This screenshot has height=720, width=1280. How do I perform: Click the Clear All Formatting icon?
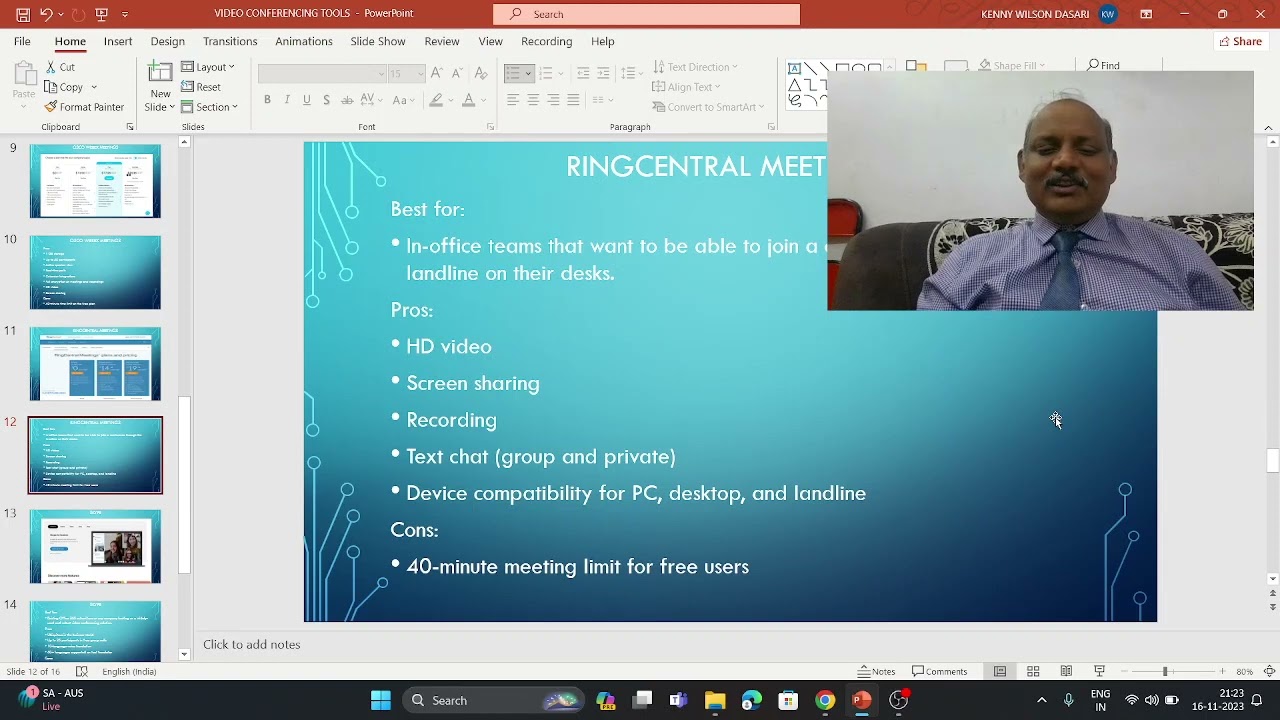[x=481, y=73]
